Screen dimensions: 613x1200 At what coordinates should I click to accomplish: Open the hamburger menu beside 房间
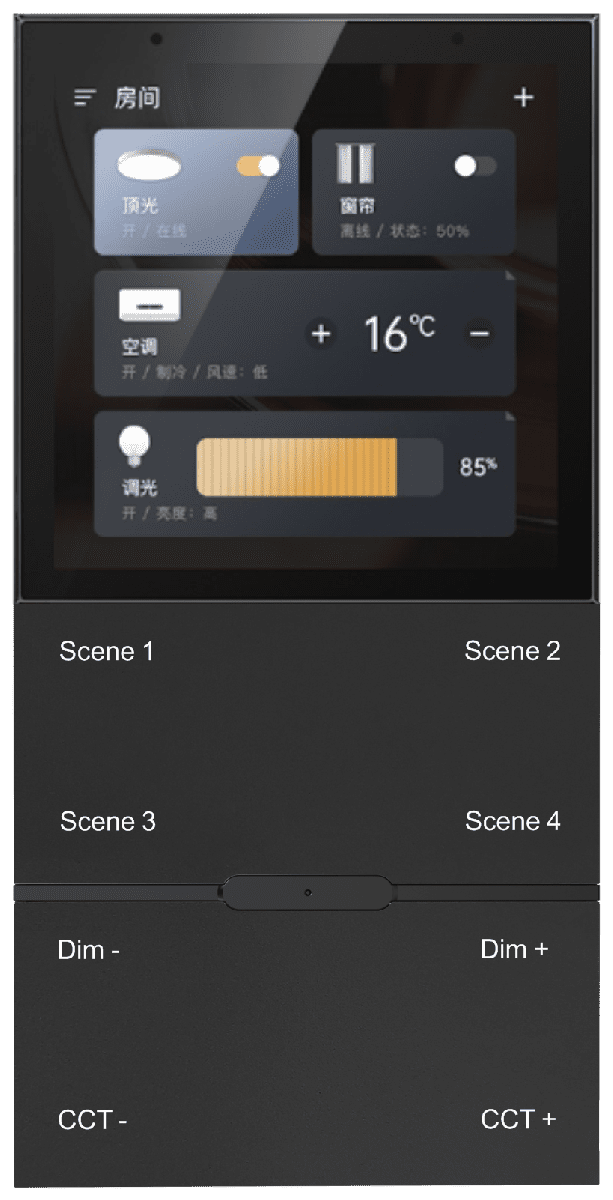coord(86,98)
